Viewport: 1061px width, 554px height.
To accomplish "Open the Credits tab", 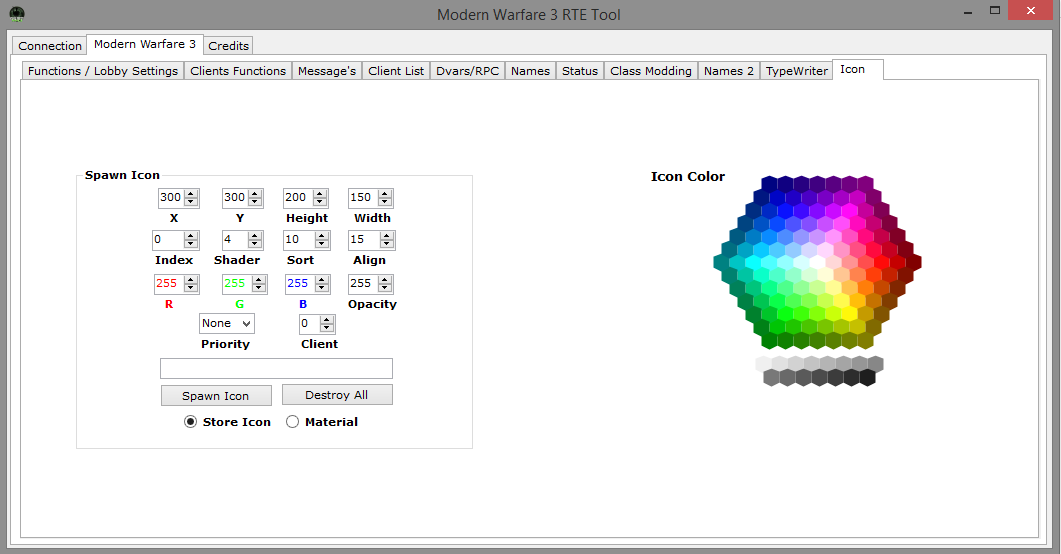I will tap(229, 46).
